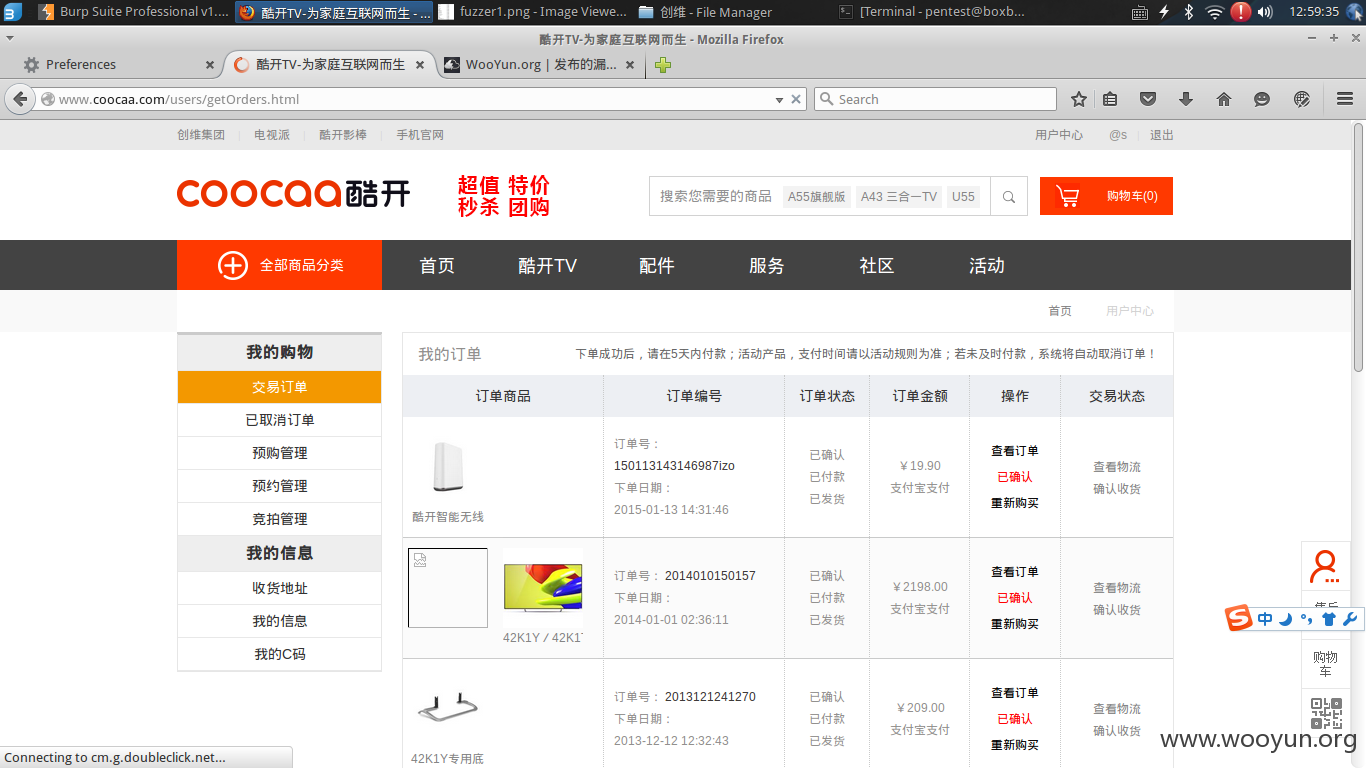1366x768 pixels.
Task: Open the Pocket icon in toolbar
Action: tap(1148, 99)
